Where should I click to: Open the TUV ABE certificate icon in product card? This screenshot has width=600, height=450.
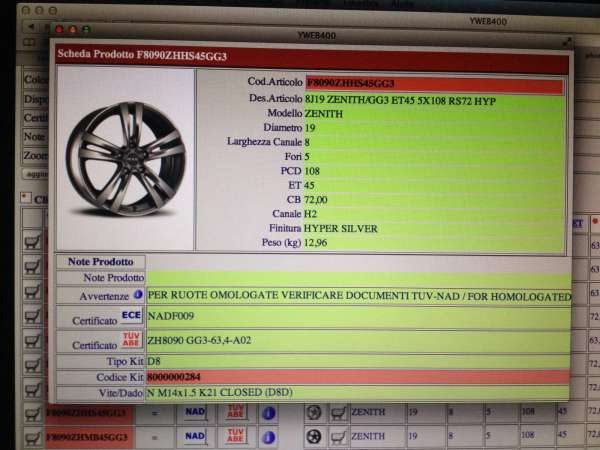(131, 339)
